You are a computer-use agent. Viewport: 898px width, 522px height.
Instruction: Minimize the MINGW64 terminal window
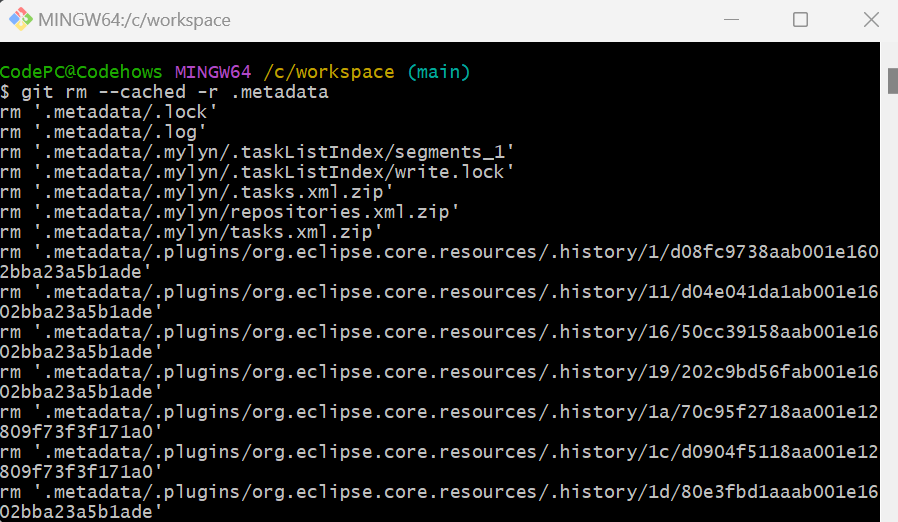pos(731,19)
